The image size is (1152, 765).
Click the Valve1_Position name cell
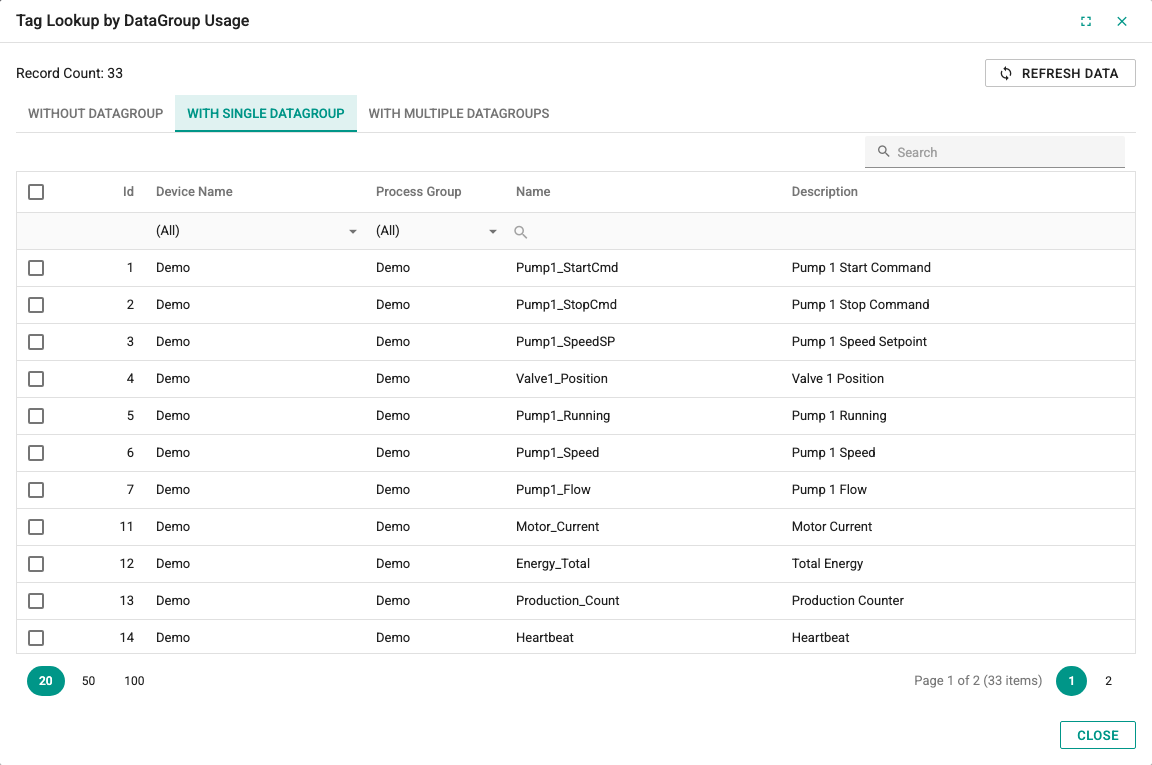(561, 378)
